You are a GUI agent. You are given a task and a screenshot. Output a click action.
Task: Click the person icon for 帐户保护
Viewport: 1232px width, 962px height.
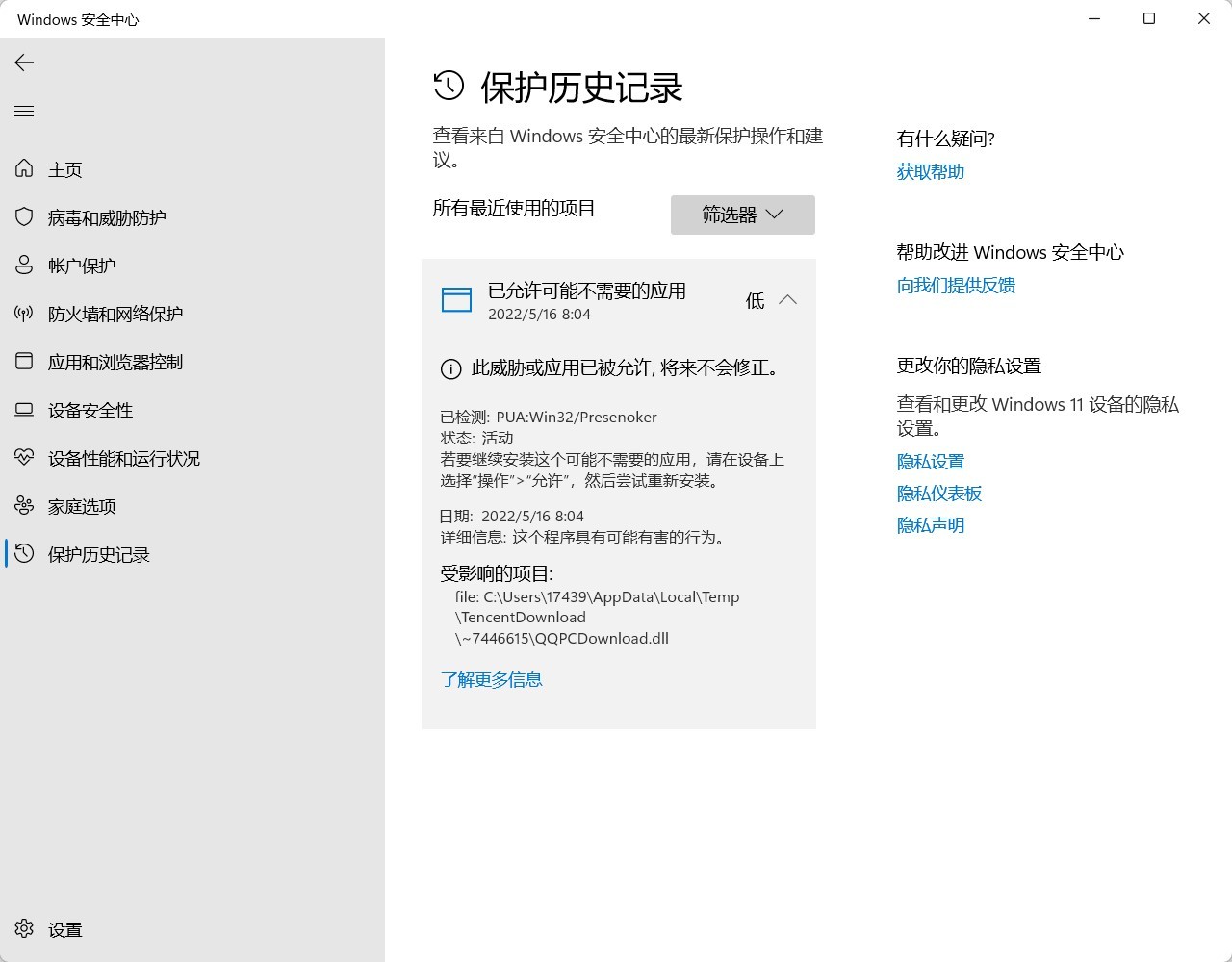click(24, 265)
